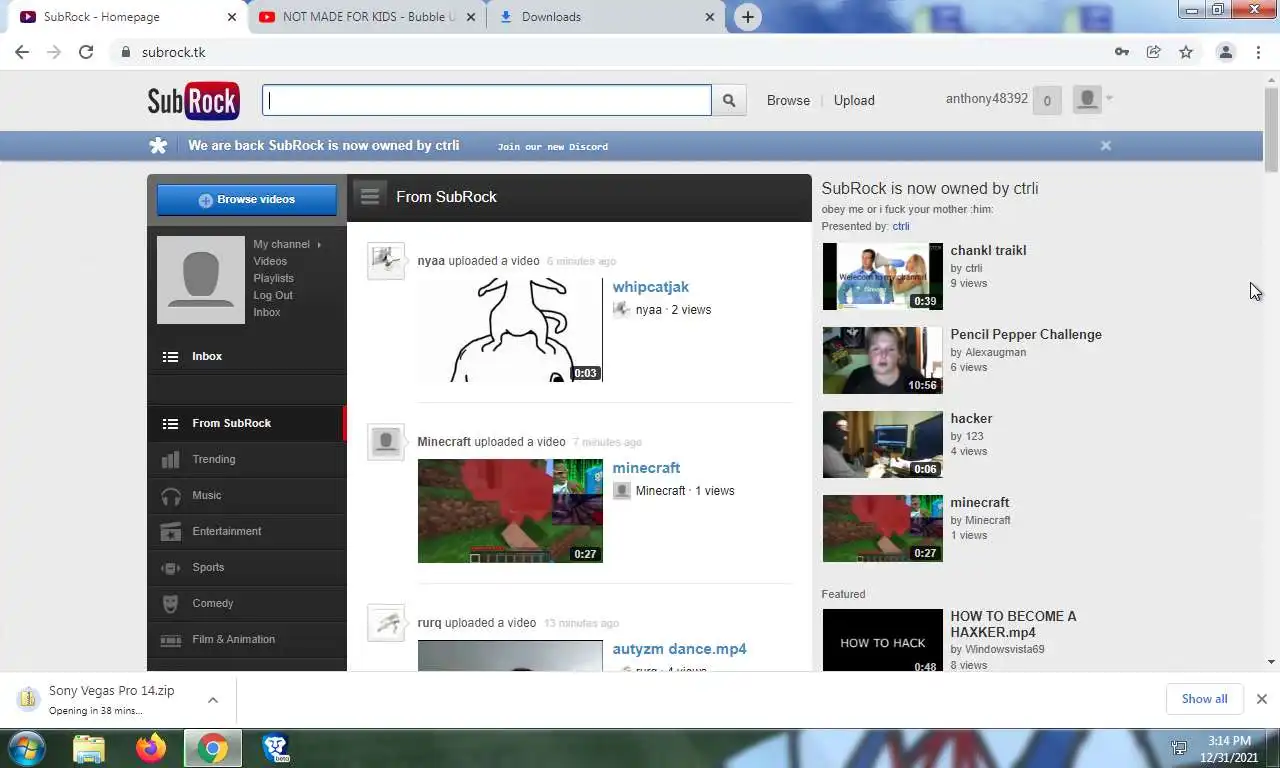Select From SubRock sidebar item
1280x768 pixels.
coord(247,423)
